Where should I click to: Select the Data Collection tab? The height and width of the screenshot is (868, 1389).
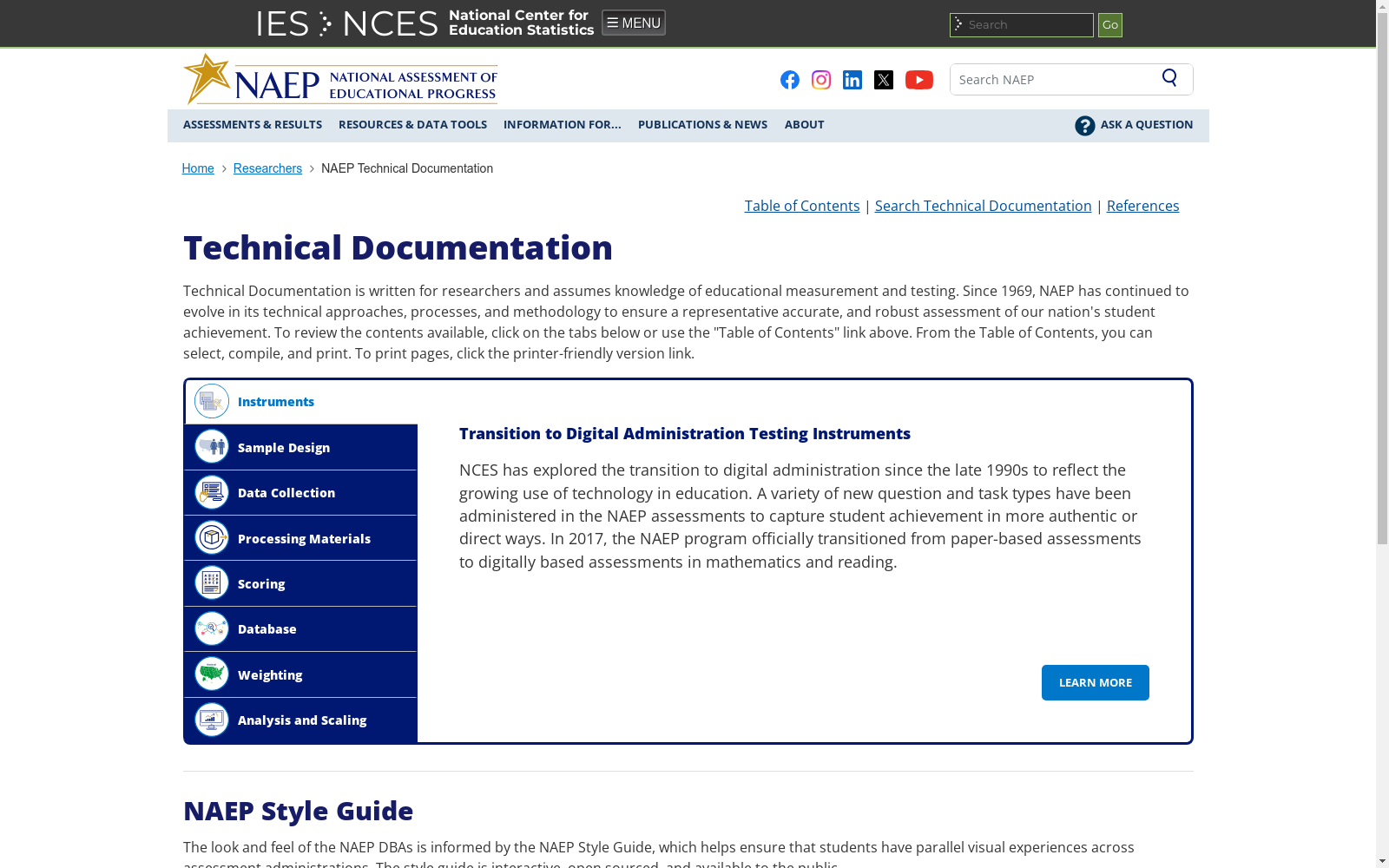(300, 493)
